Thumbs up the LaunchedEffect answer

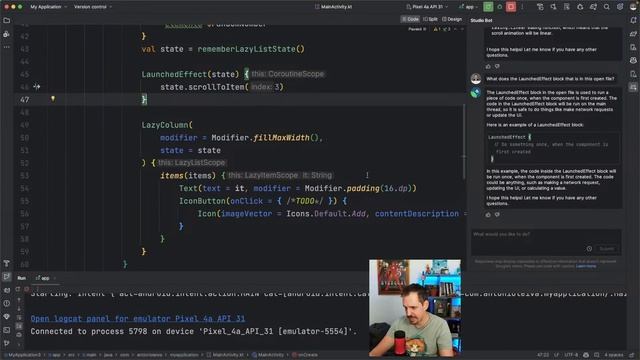pyautogui.click(x=488, y=214)
